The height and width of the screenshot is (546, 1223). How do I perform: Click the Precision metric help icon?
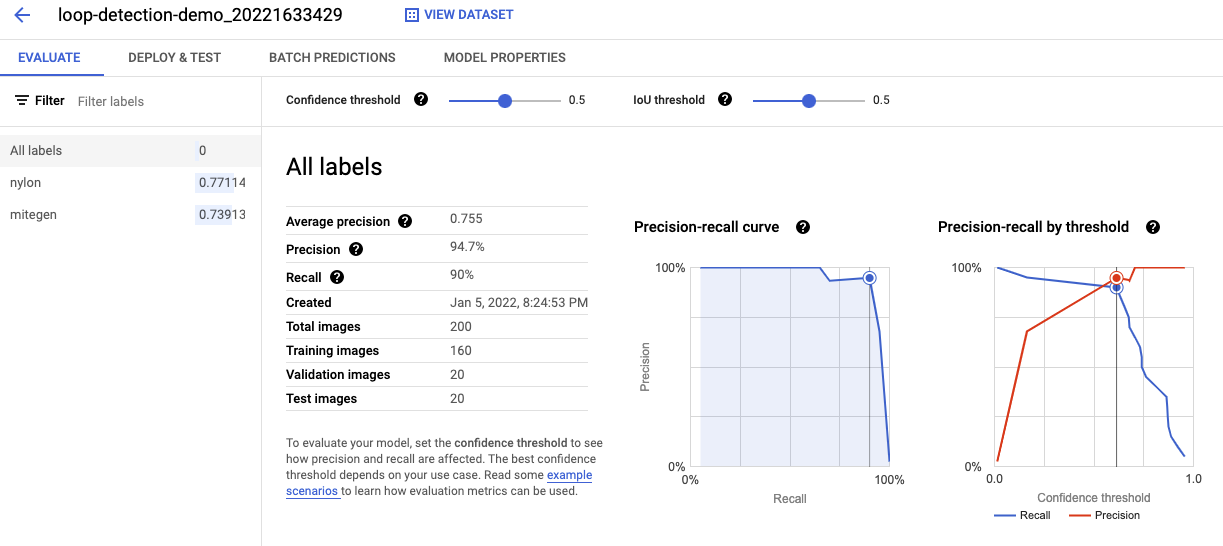pyautogui.click(x=356, y=249)
